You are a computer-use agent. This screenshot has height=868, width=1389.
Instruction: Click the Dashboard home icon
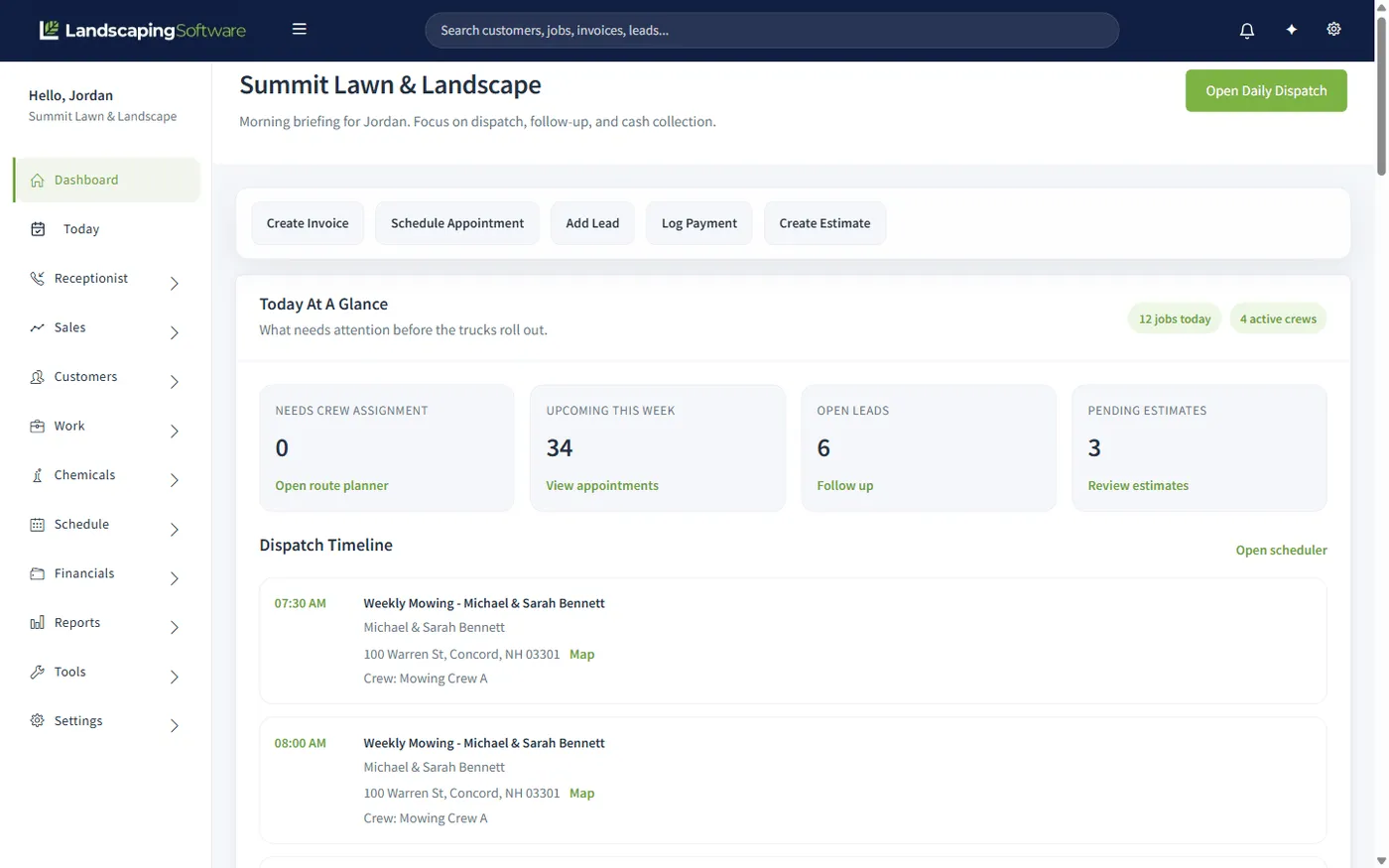[x=38, y=180]
